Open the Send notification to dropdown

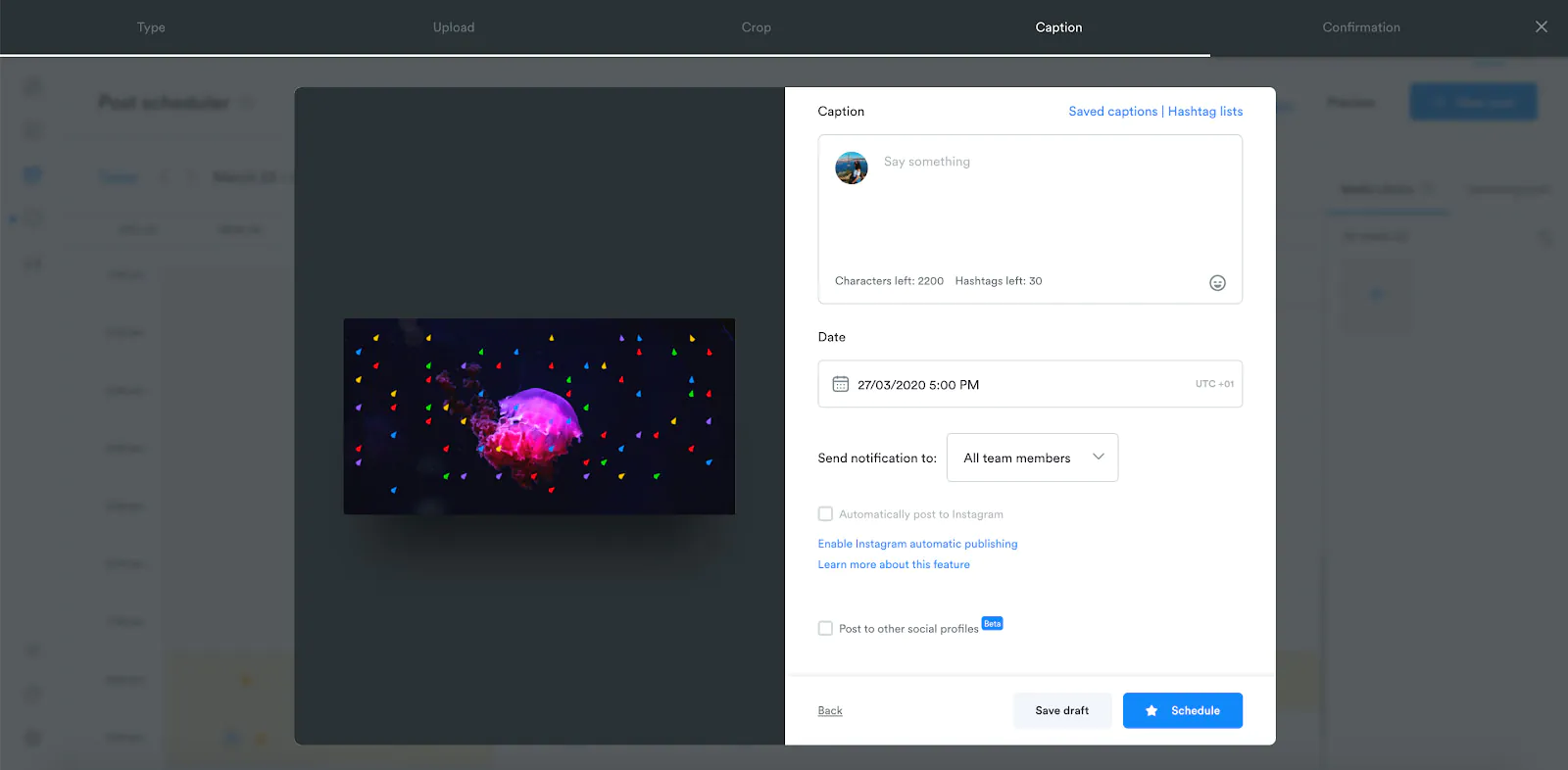pyautogui.click(x=1032, y=457)
